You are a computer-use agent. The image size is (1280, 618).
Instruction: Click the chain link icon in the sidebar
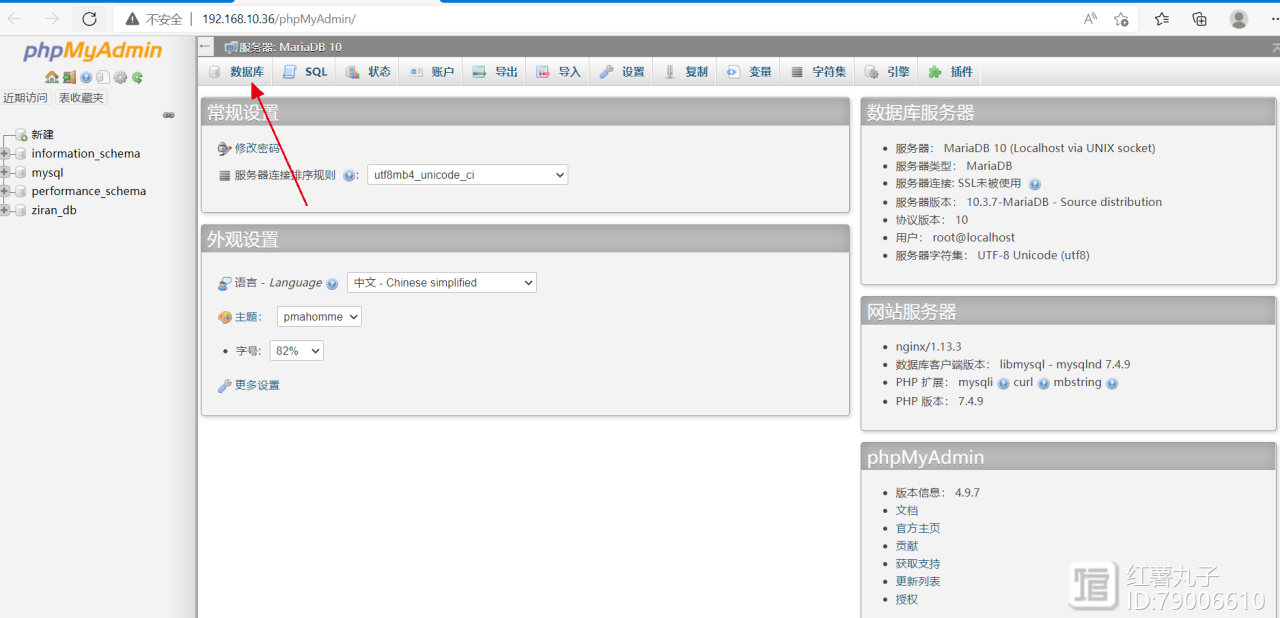[x=169, y=115]
